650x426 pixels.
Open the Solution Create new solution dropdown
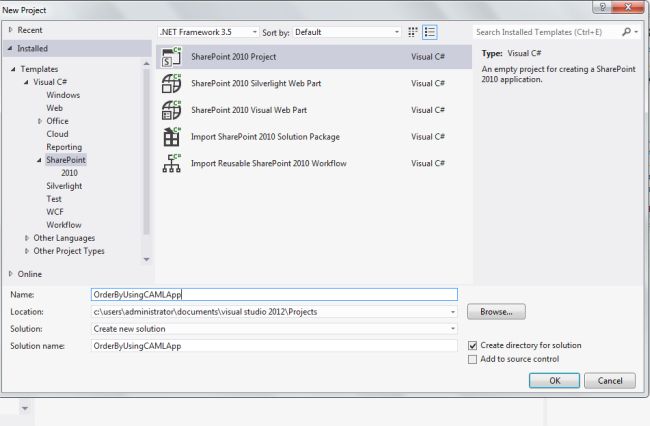point(453,329)
